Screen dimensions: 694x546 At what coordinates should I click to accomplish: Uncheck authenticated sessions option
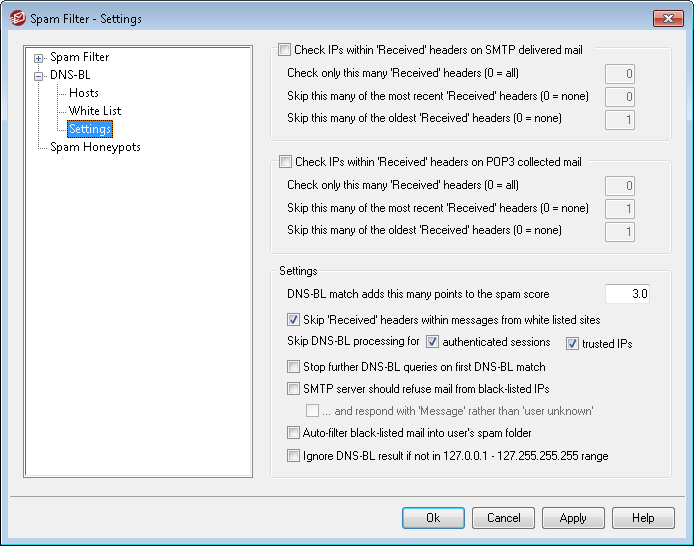pos(432,342)
